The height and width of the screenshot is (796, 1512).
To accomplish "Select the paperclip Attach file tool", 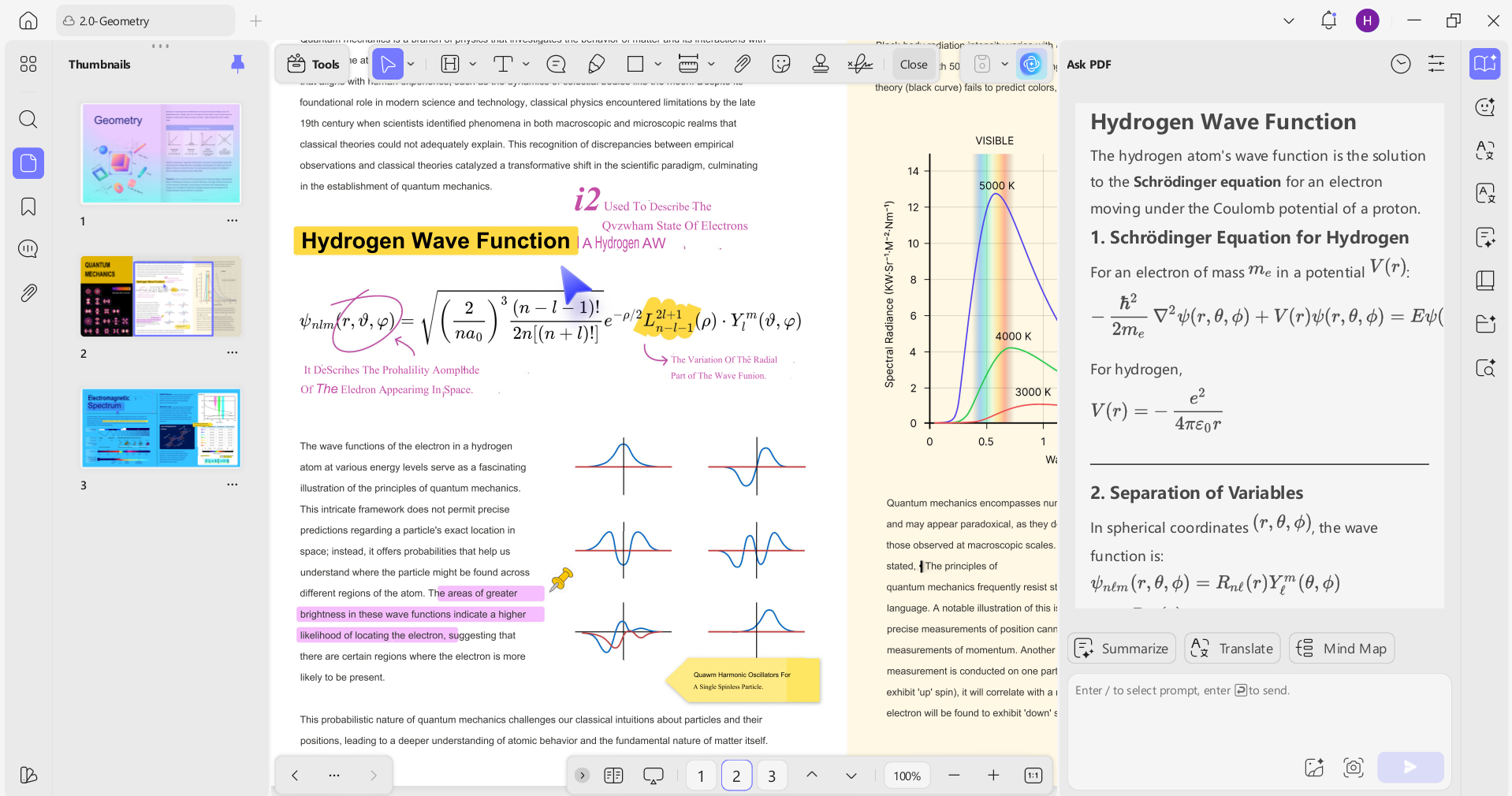I will point(742,64).
